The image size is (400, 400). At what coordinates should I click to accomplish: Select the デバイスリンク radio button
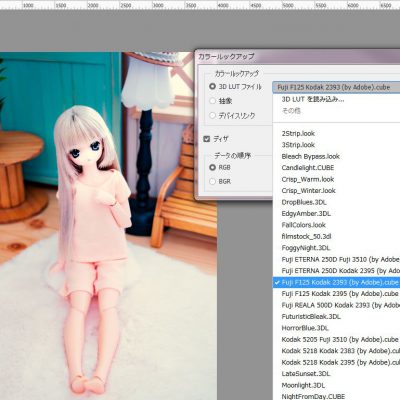point(212,115)
